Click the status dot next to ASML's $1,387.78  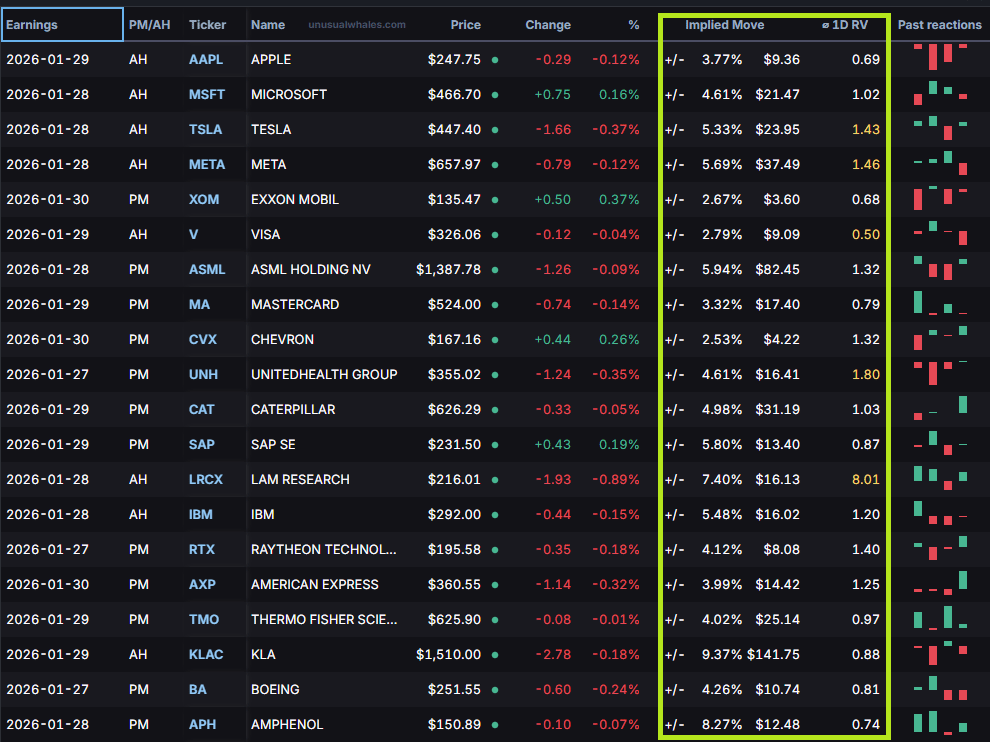click(495, 270)
